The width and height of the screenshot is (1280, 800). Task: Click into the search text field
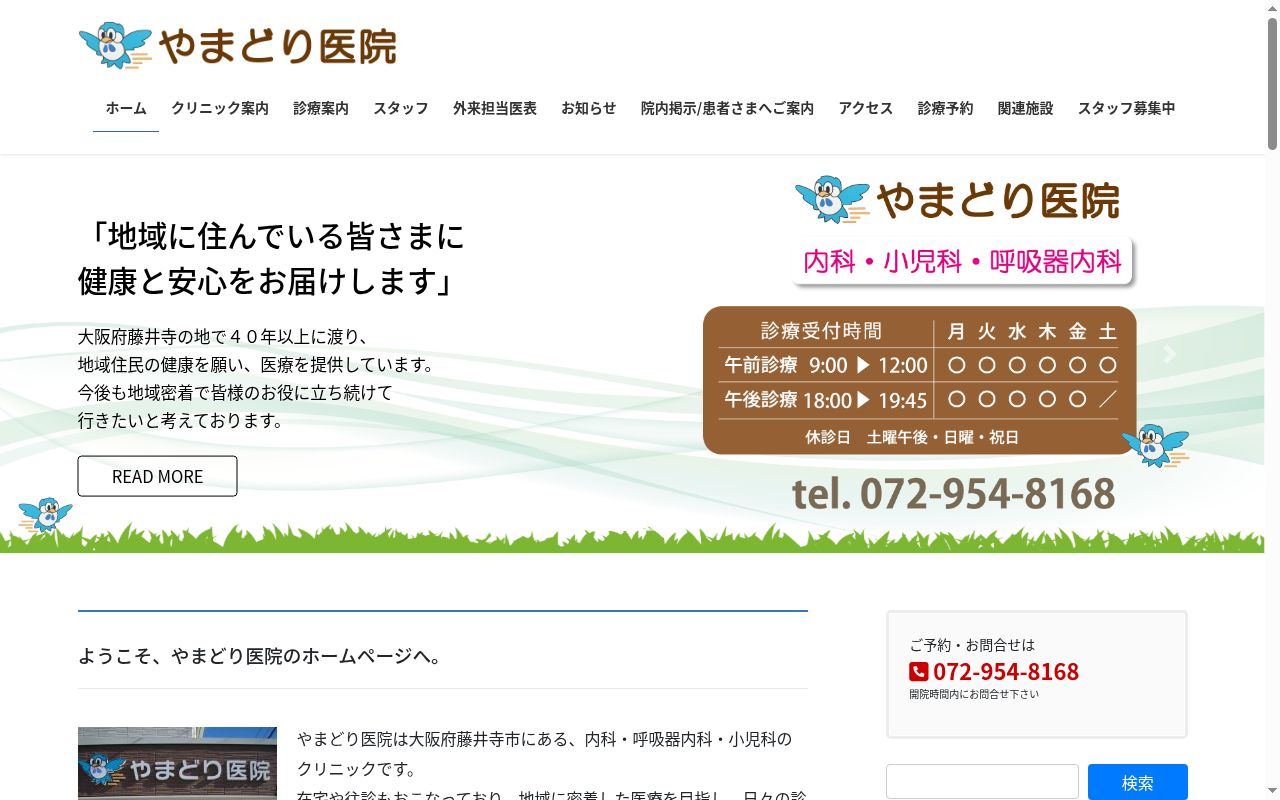pos(982,783)
